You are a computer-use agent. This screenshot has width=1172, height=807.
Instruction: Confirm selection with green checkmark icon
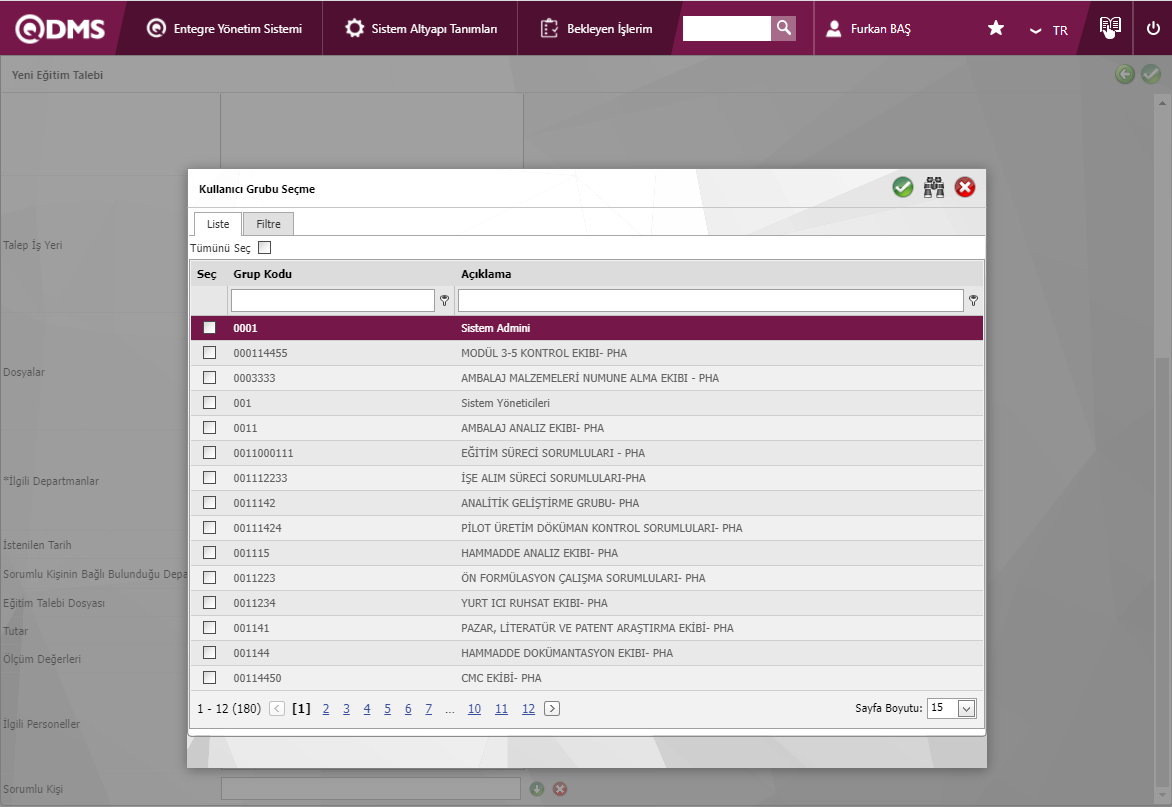(x=903, y=187)
